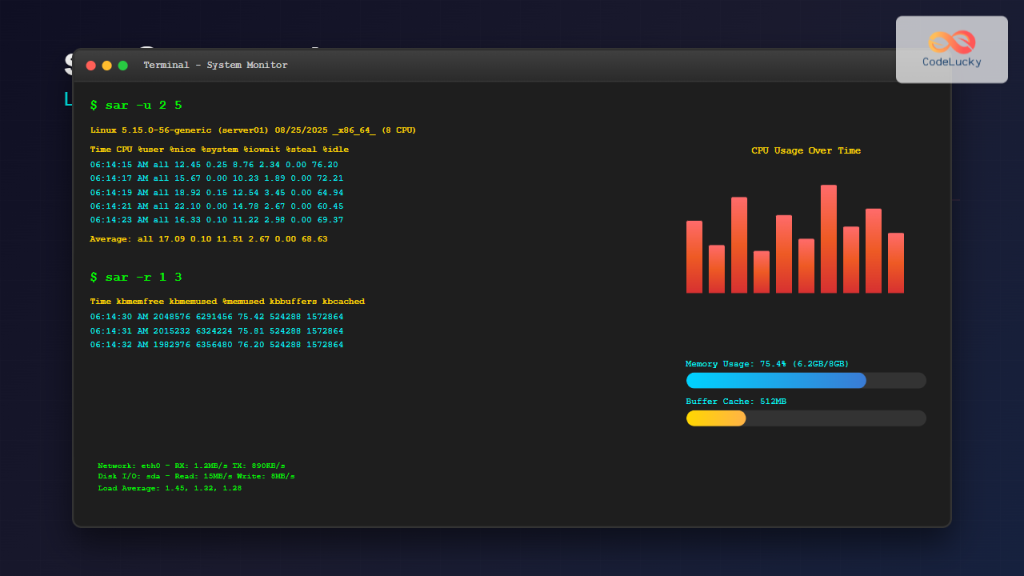Viewport: 1024px width, 576px height.
Task: Click the Buffer Cache 512MB progress indicator
Action: click(x=805, y=418)
